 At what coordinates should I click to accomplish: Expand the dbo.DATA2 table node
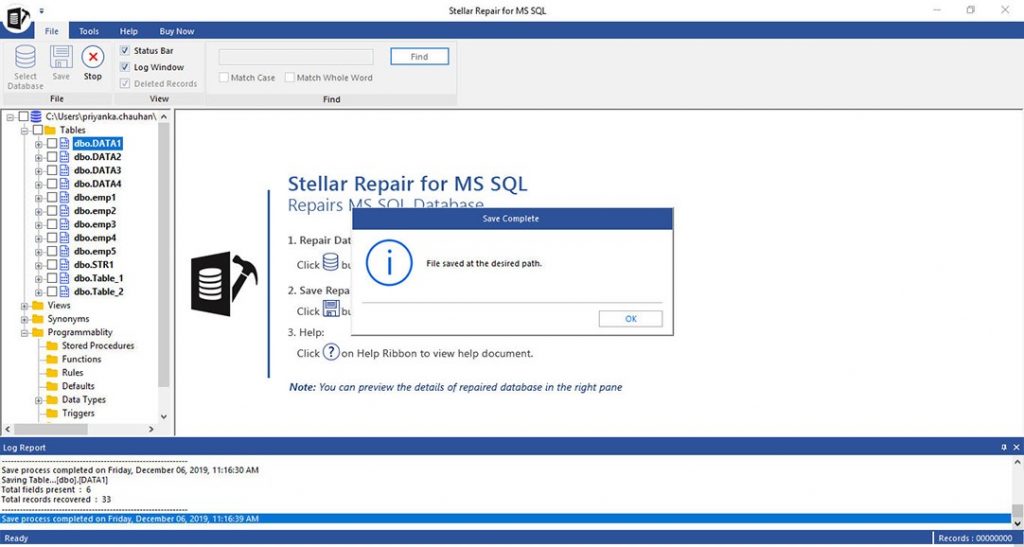pos(39,157)
